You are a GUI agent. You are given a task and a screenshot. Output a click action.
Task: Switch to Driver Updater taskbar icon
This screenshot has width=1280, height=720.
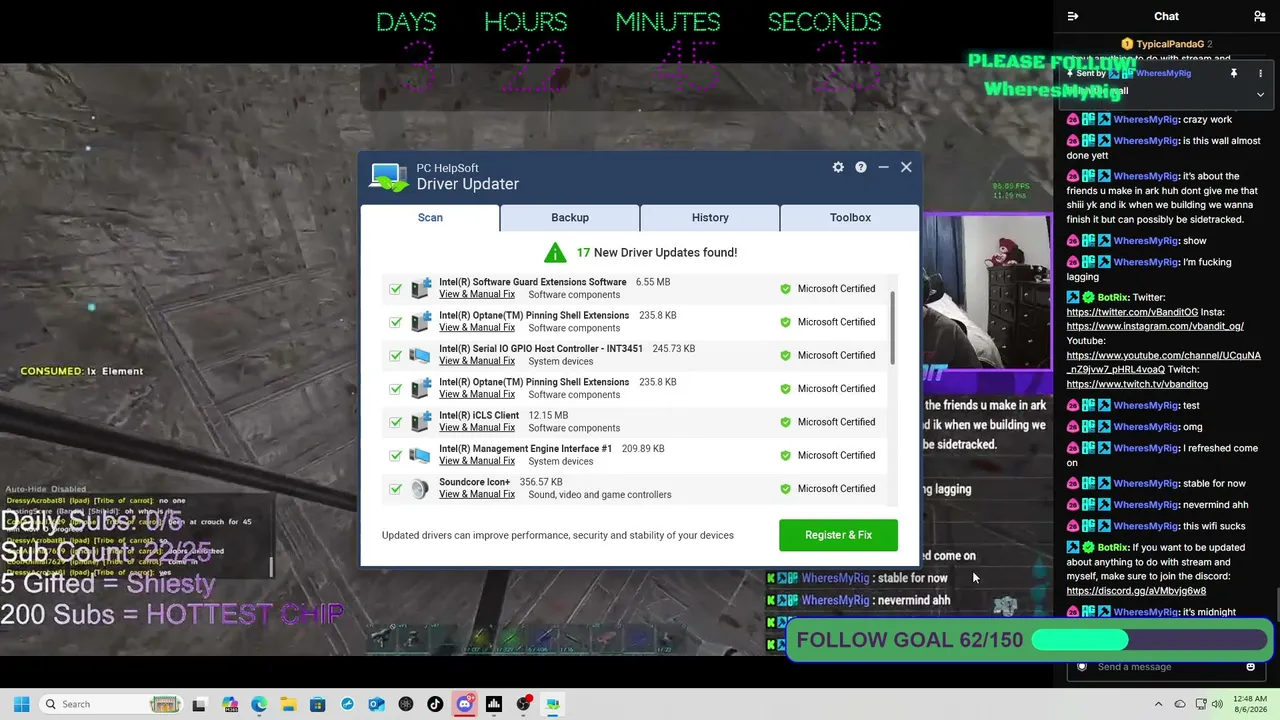point(552,704)
